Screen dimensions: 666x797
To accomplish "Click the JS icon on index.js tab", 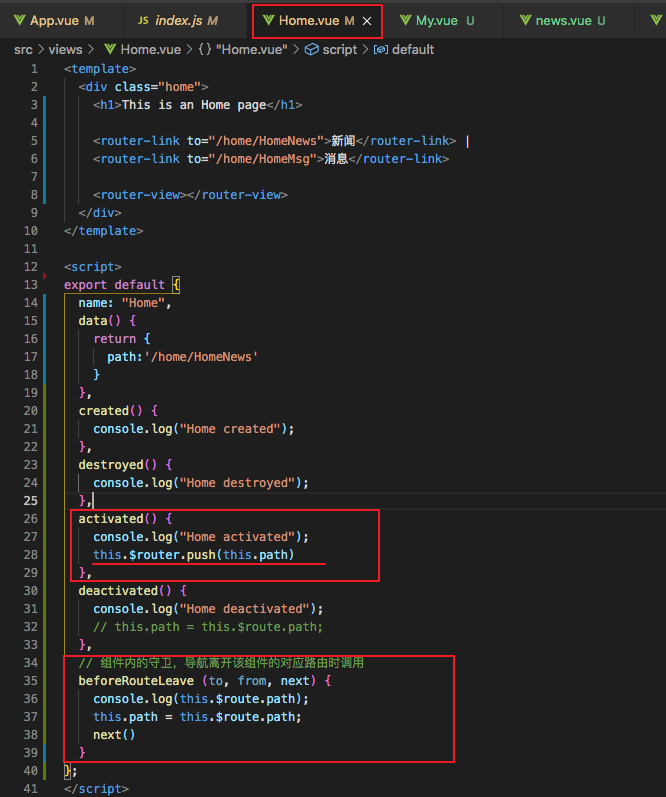I will click(x=143, y=20).
